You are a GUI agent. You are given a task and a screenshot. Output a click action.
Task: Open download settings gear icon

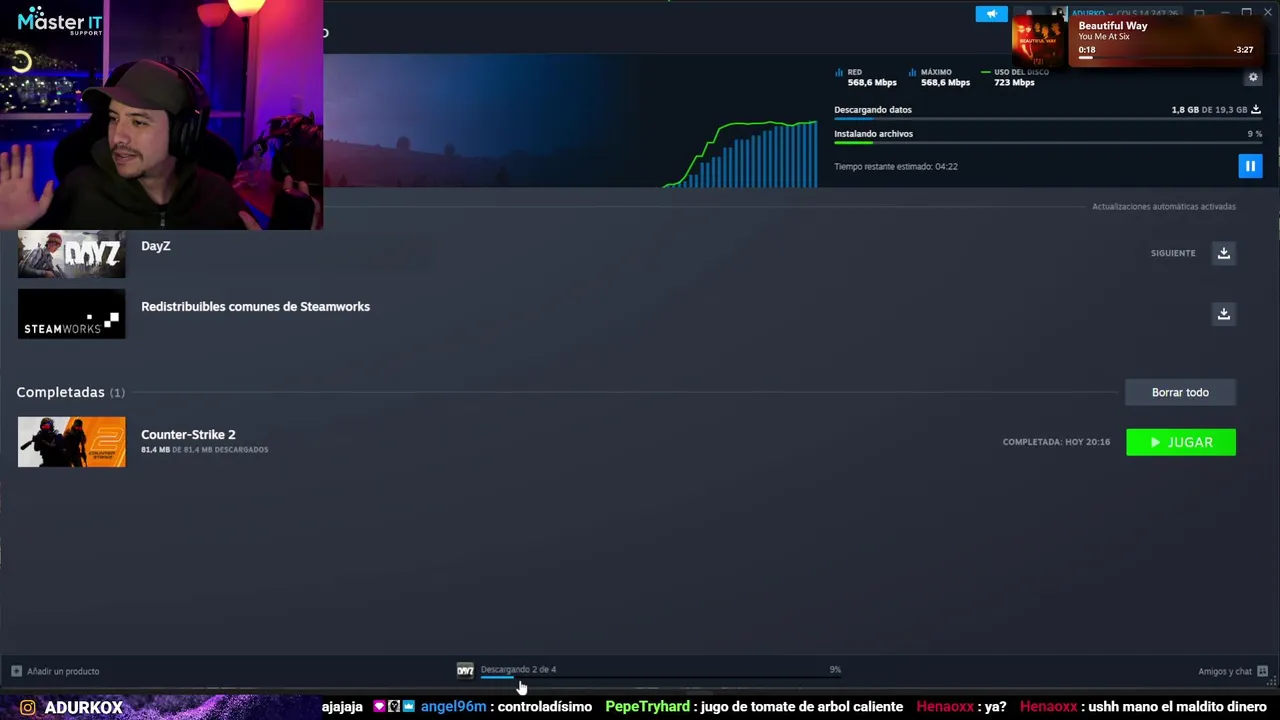(x=1253, y=77)
